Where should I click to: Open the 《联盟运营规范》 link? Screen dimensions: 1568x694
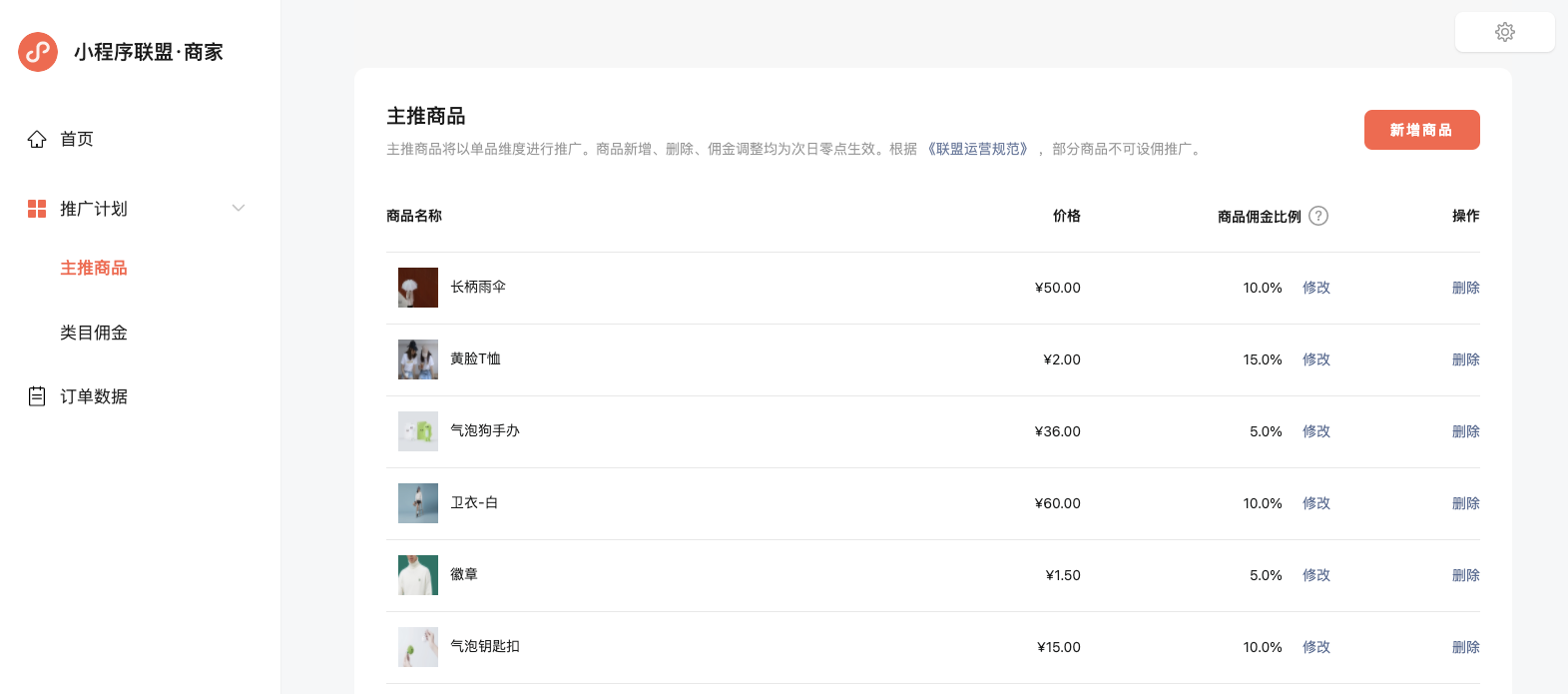978,149
